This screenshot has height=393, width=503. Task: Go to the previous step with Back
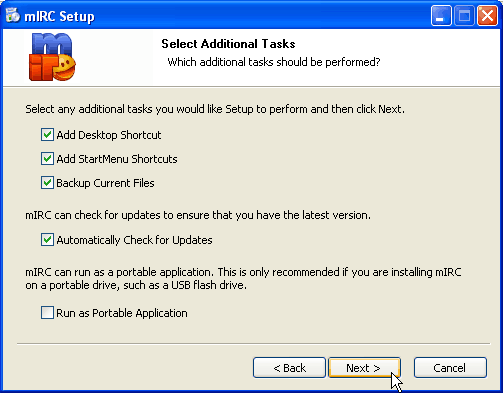[289, 368]
